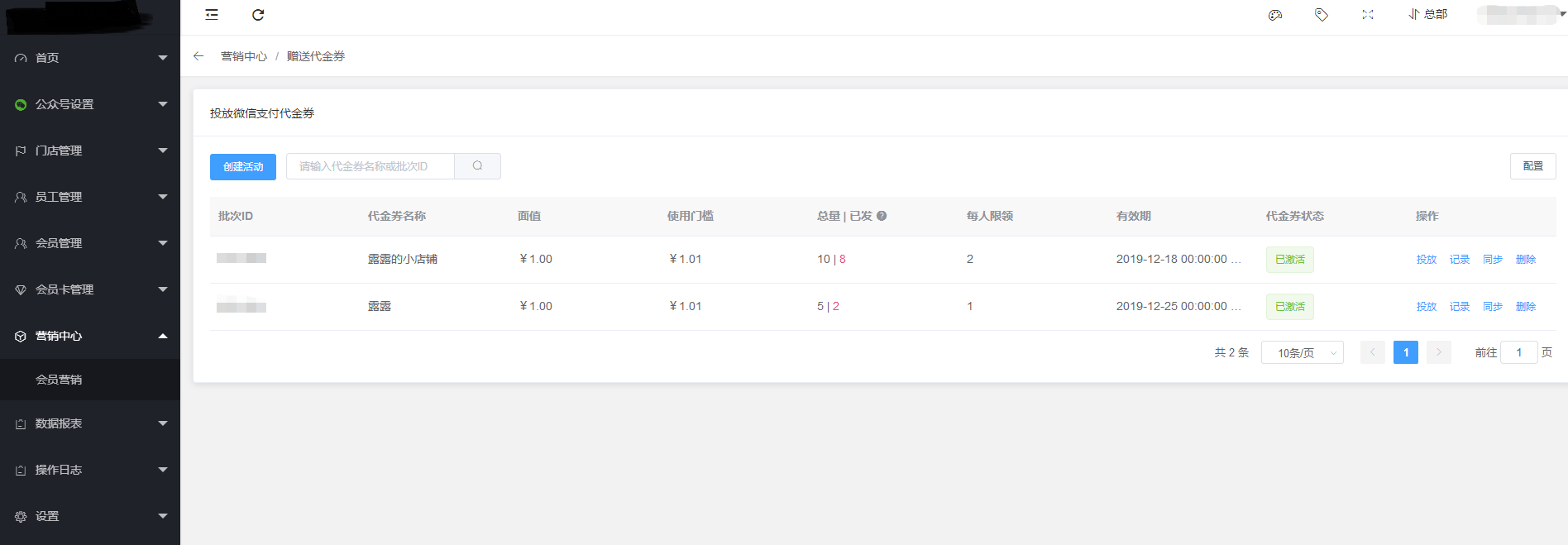This screenshot has height=545, width=1568.
Task: Expand the 数据报表 menu arrow
Action: [163, 423]
